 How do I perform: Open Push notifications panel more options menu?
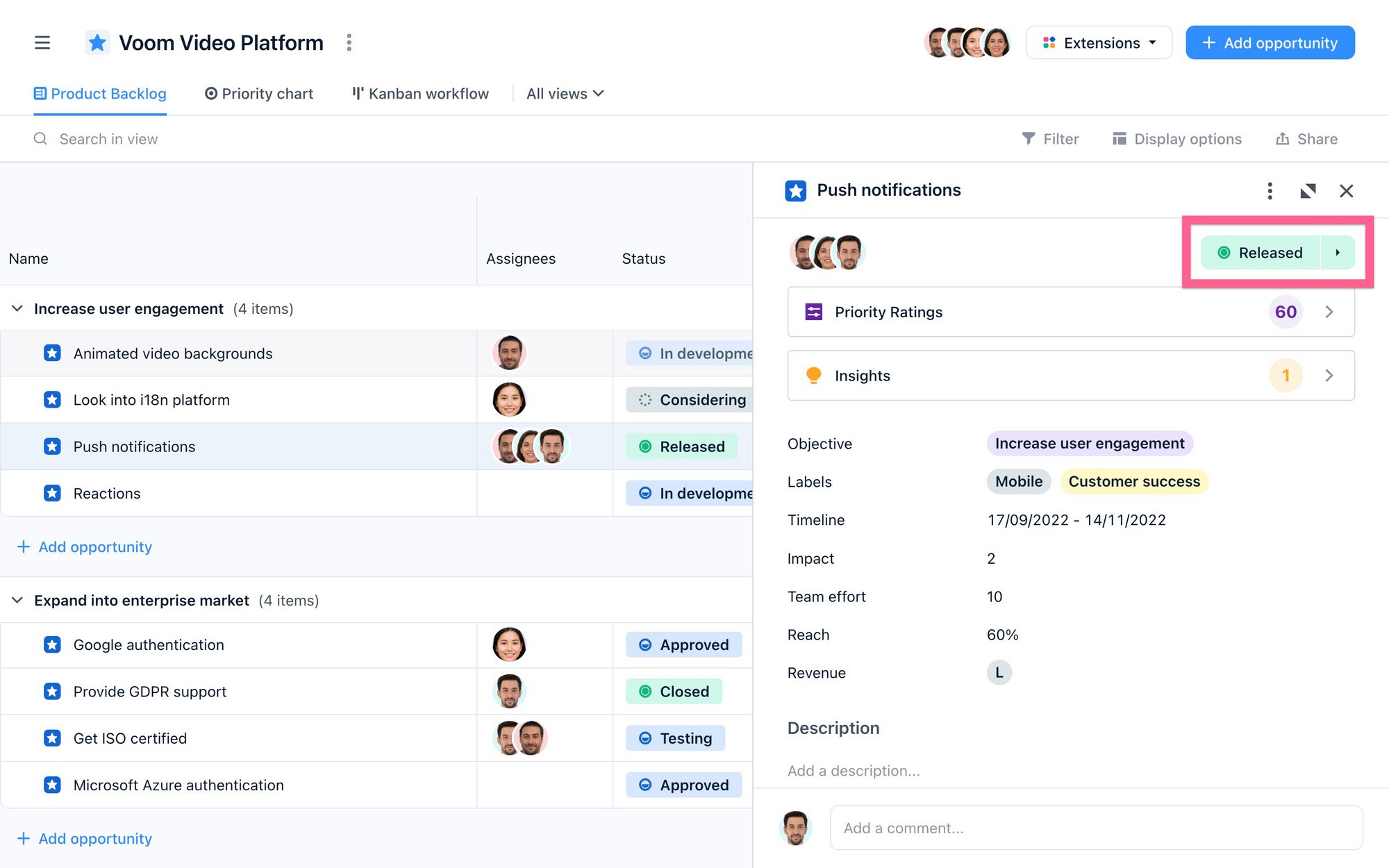point(1270,191)
